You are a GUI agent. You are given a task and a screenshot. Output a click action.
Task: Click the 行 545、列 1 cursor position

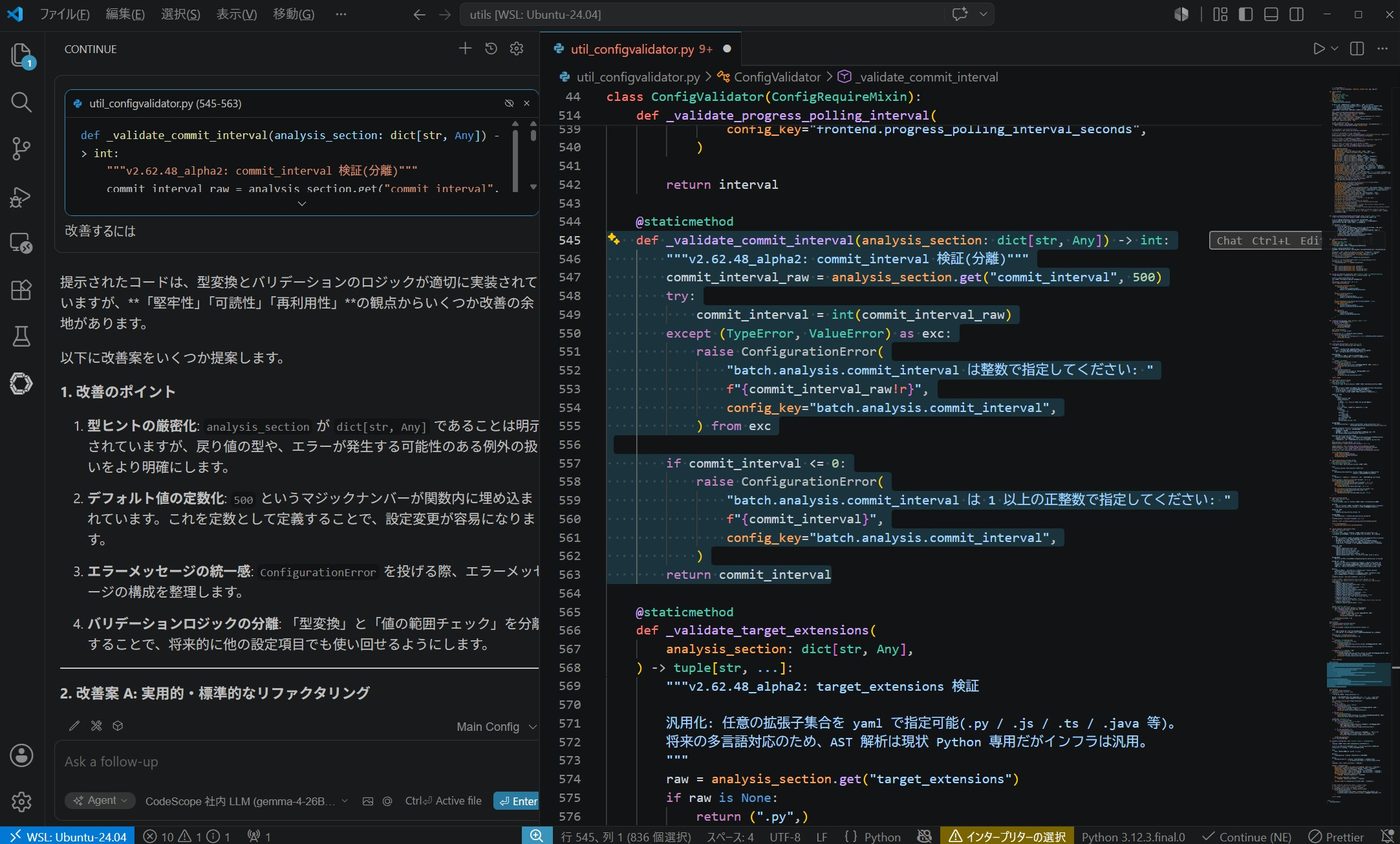(626, 836)
